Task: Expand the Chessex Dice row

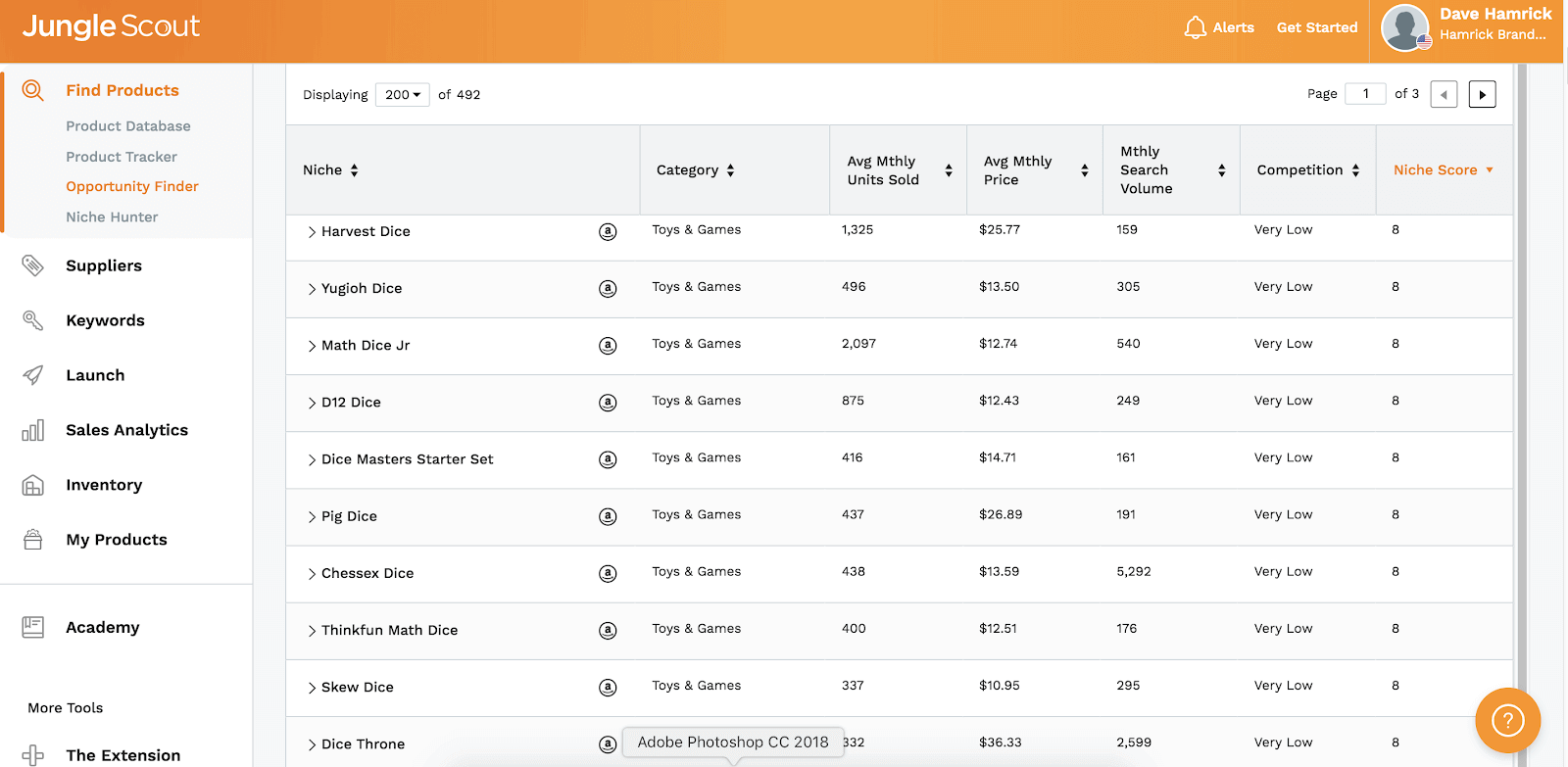Action: (x=312, y=573)
